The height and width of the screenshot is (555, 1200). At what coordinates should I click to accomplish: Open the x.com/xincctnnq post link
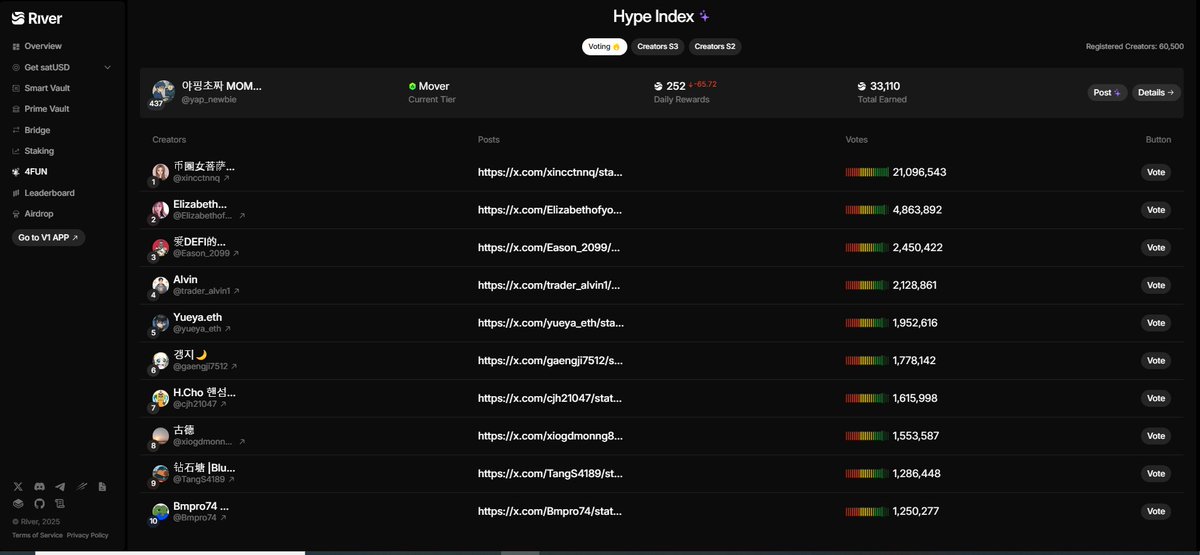click(x=550, y=172)
